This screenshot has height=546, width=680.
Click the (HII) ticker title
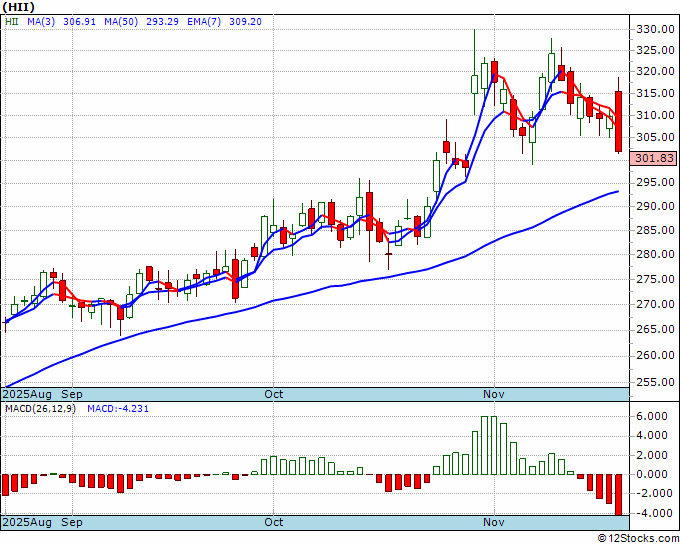18,7
